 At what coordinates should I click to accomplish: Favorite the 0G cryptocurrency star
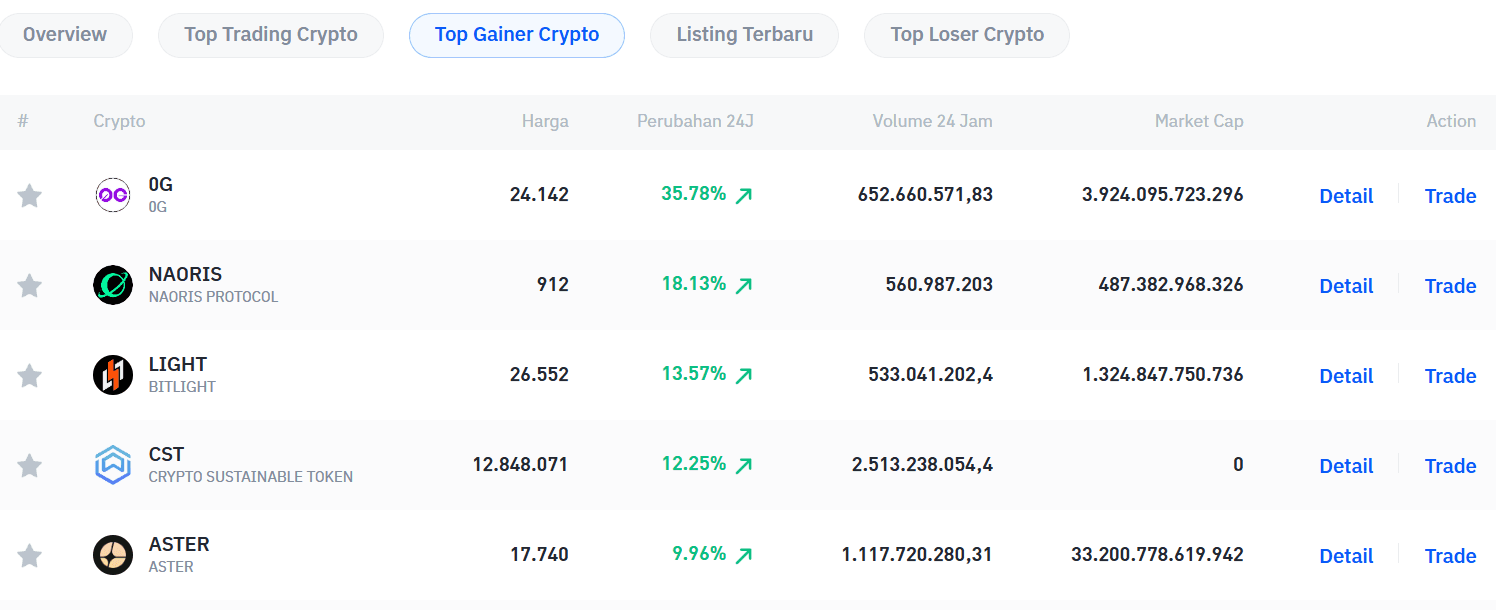coord(29,195)
